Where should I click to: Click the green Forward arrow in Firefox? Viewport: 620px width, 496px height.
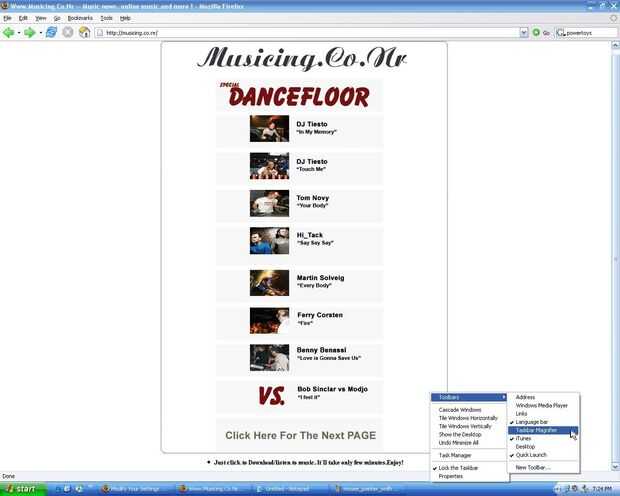30,32
